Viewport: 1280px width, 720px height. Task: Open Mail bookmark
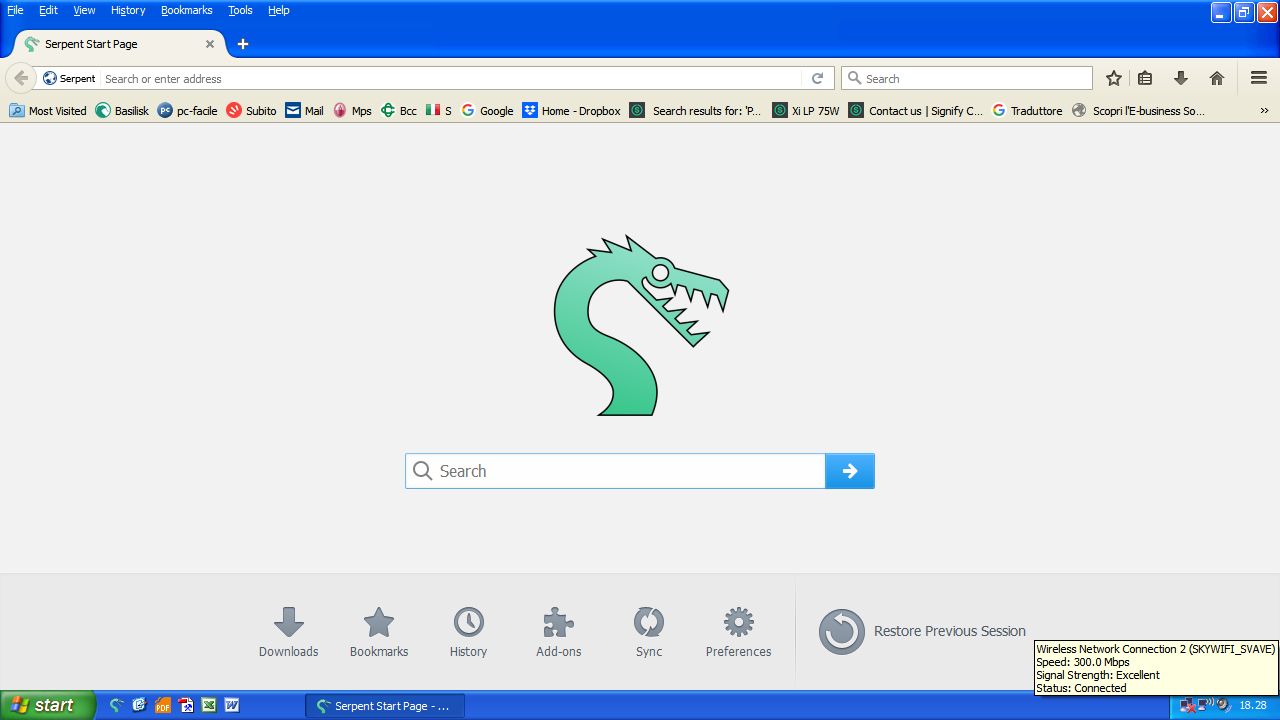(x=305, y=111)
